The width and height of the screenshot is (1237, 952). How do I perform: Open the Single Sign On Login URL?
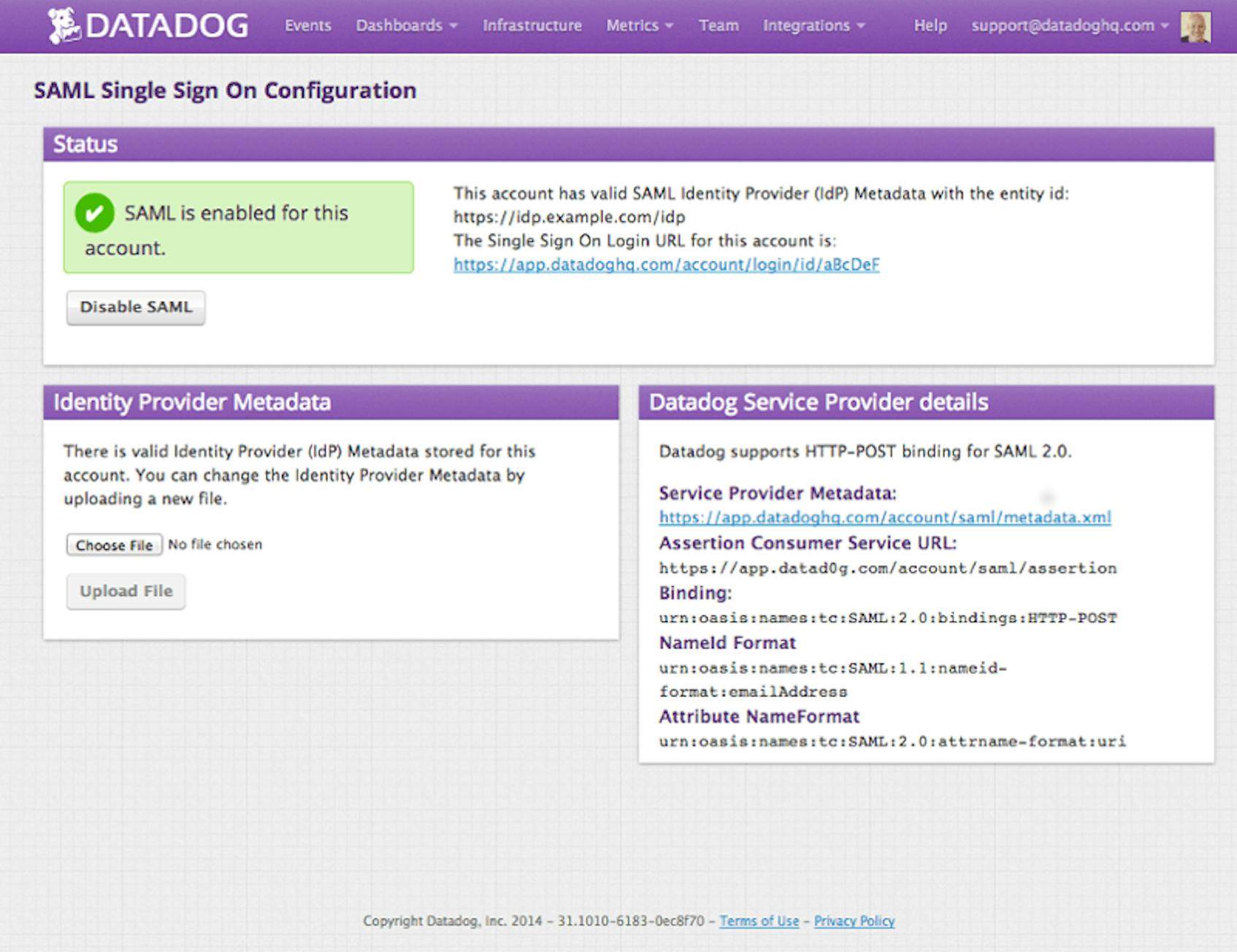(x=667, y=265)
